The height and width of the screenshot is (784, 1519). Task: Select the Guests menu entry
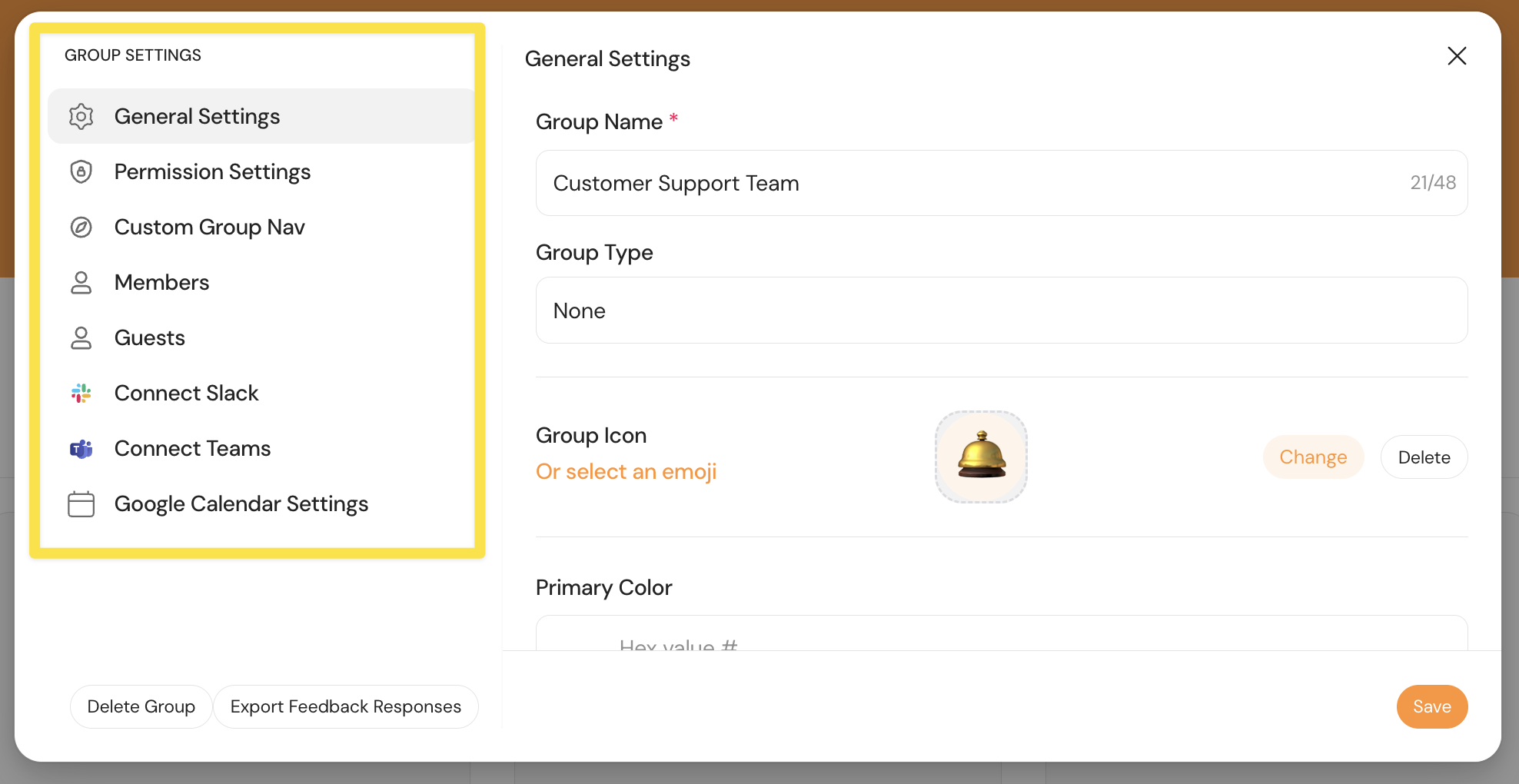click(x=261, y=337)
